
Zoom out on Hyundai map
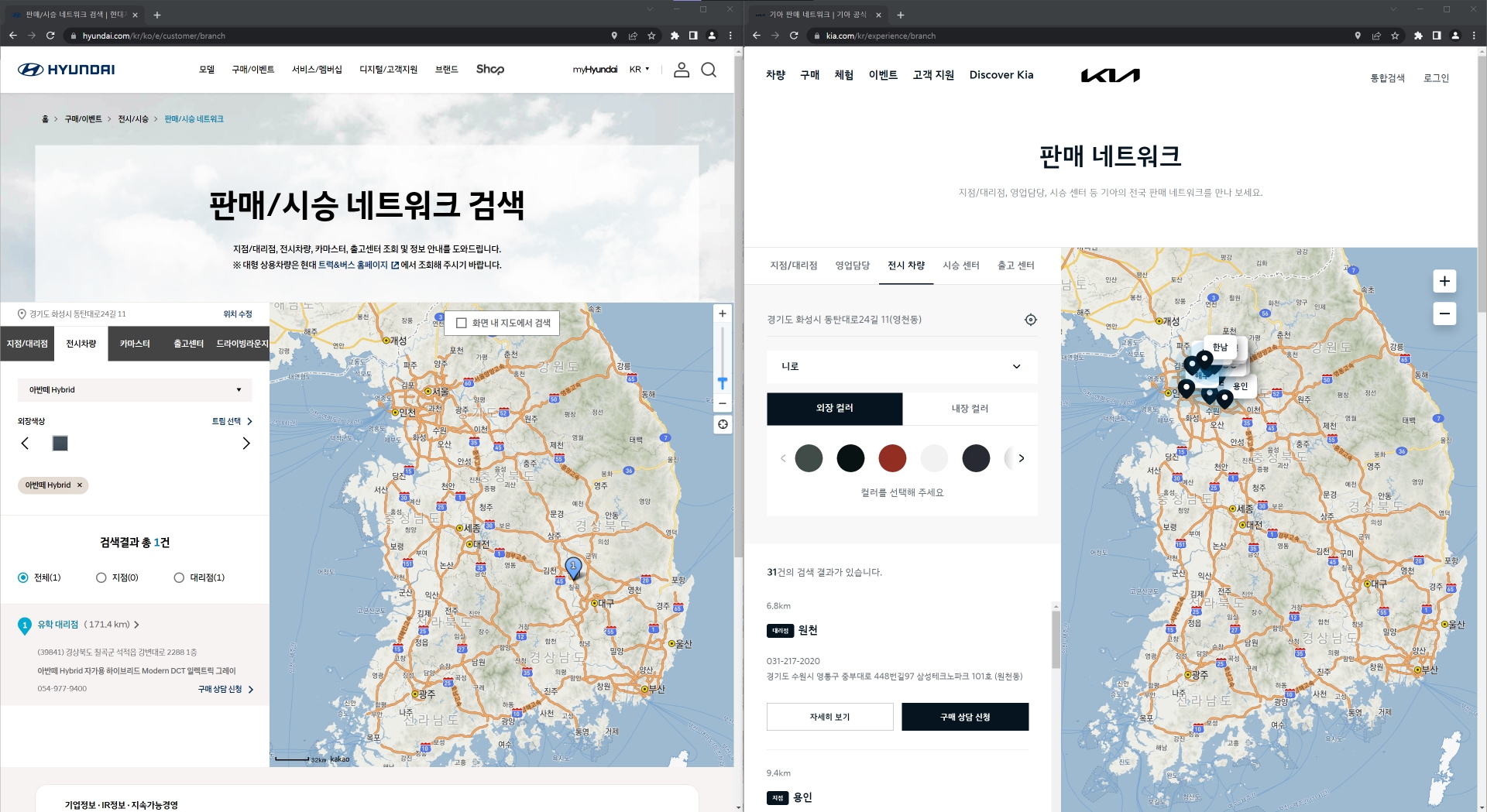click(723, 403)
